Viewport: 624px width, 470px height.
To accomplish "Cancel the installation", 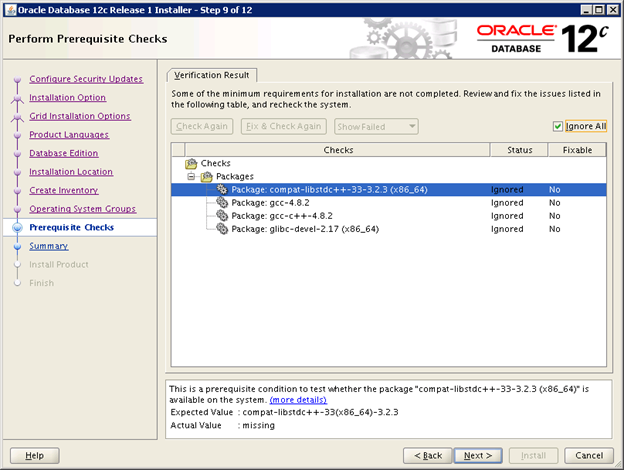I will pyautogui.click(x=589, y=456).
